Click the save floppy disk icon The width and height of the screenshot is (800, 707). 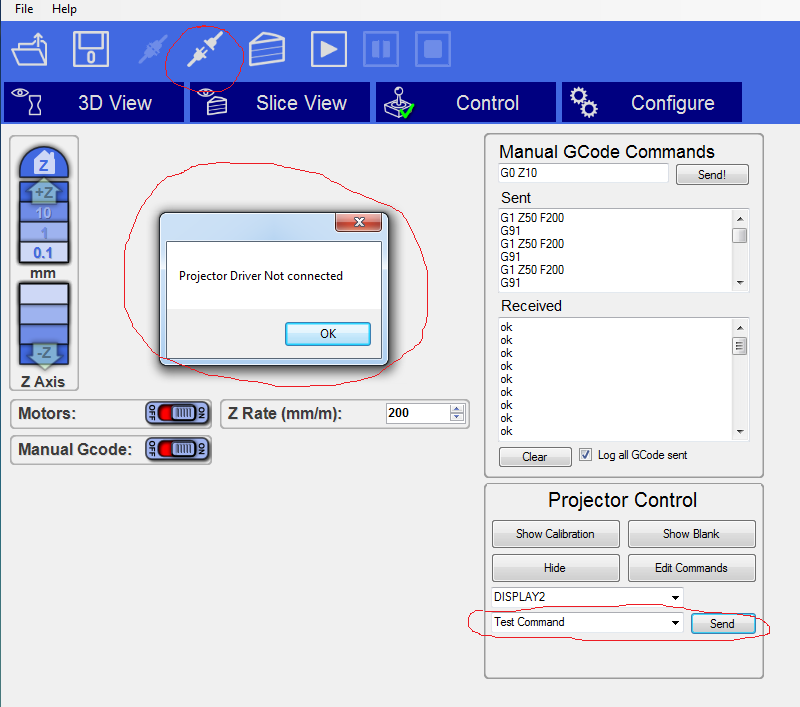[x=91, y=48]
